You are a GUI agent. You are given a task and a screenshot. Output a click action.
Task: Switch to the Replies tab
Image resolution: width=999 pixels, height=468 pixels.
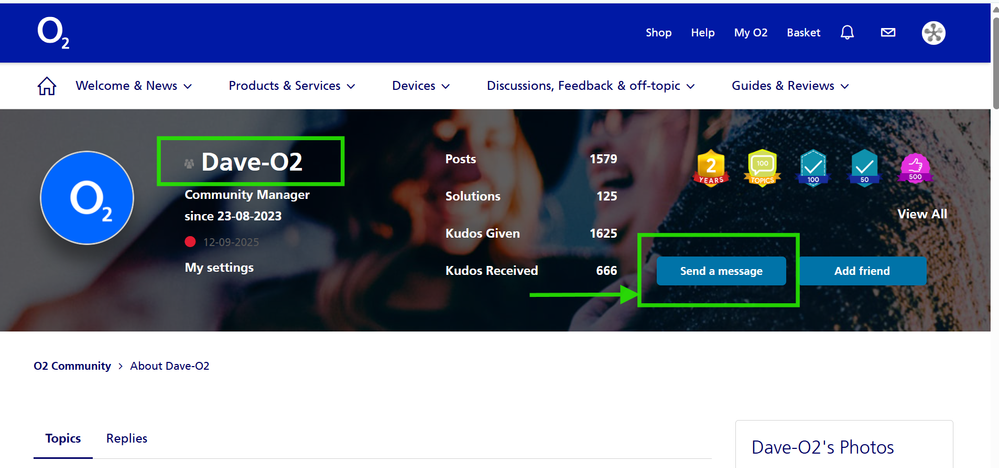pyautogui.click(x=127, y=439)
